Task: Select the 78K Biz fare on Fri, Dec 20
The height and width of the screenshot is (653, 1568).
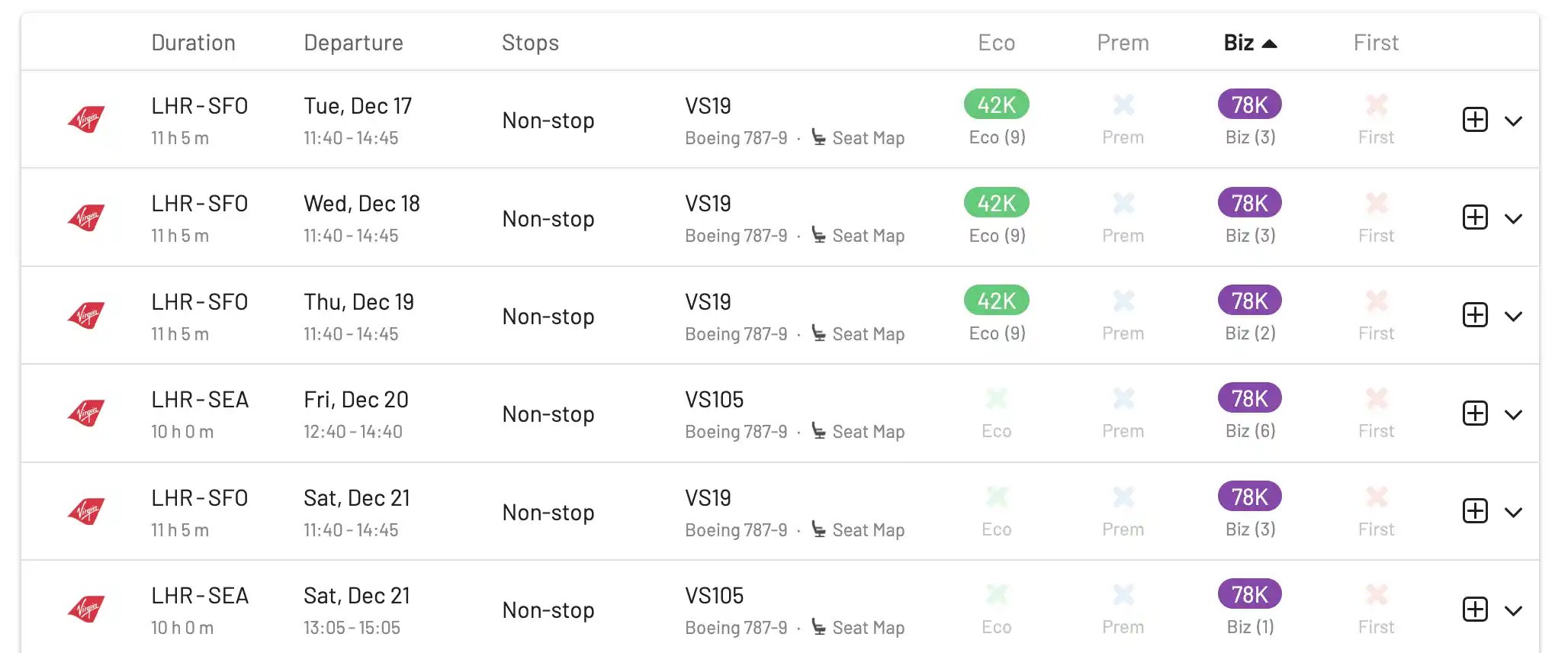Action: coord(1249,398)
